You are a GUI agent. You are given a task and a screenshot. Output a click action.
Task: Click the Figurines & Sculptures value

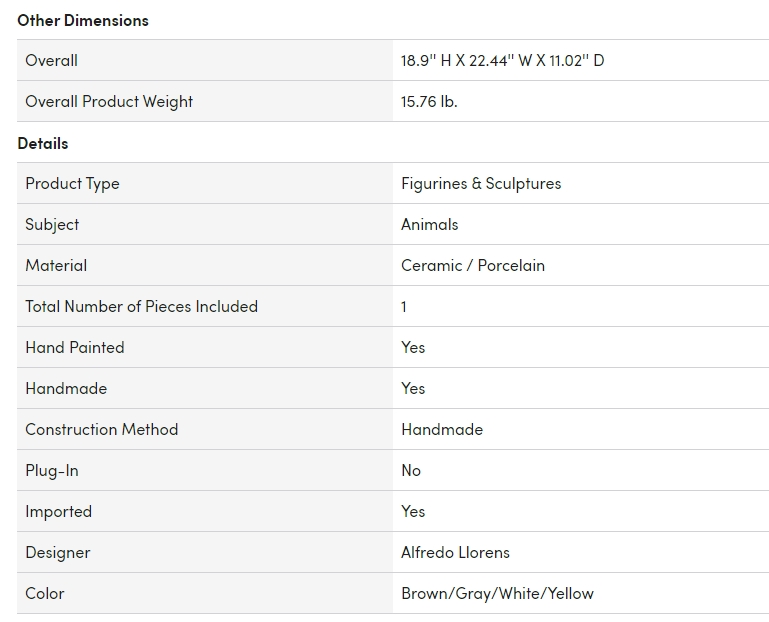pyautogui.click(x=481, y=183)
